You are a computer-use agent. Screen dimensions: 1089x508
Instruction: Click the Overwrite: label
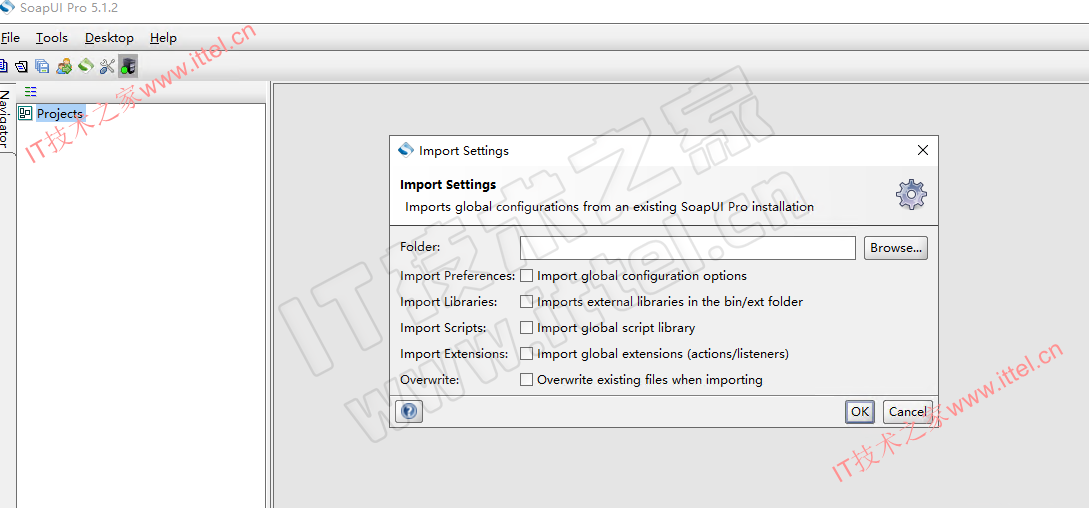pyautogui.click(x=430, y=380)
